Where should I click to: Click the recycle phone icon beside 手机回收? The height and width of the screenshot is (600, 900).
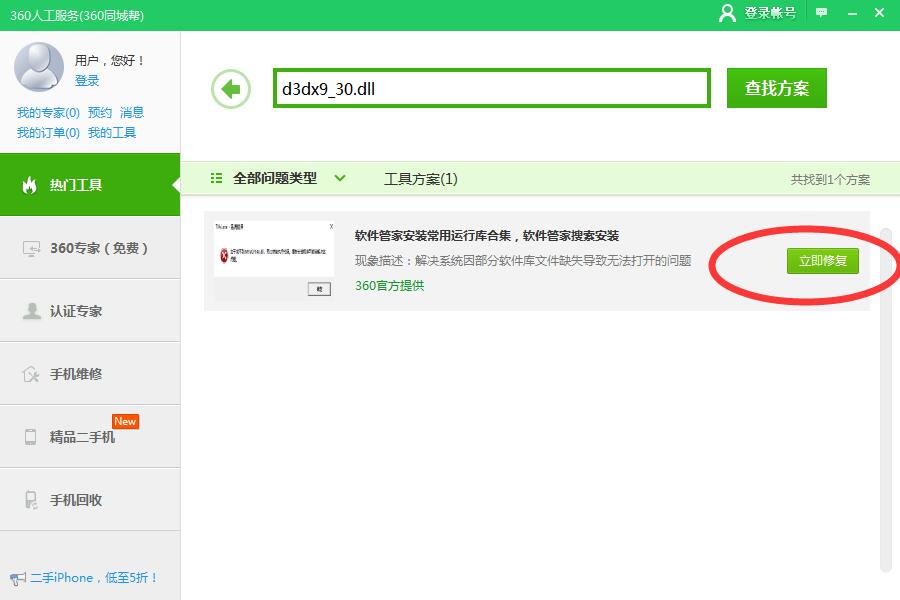[31, 500]
